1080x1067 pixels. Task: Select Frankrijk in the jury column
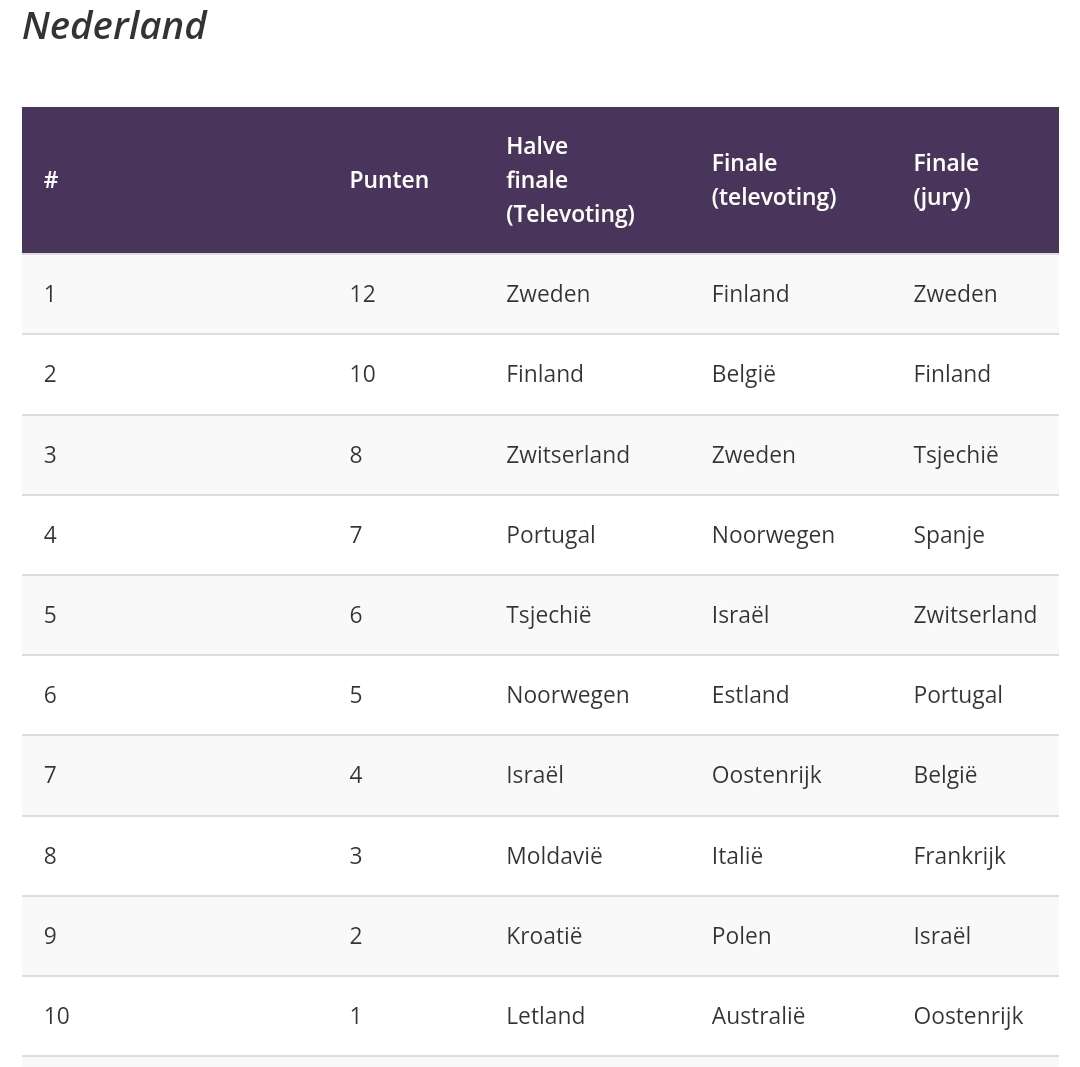click(959, 856)
